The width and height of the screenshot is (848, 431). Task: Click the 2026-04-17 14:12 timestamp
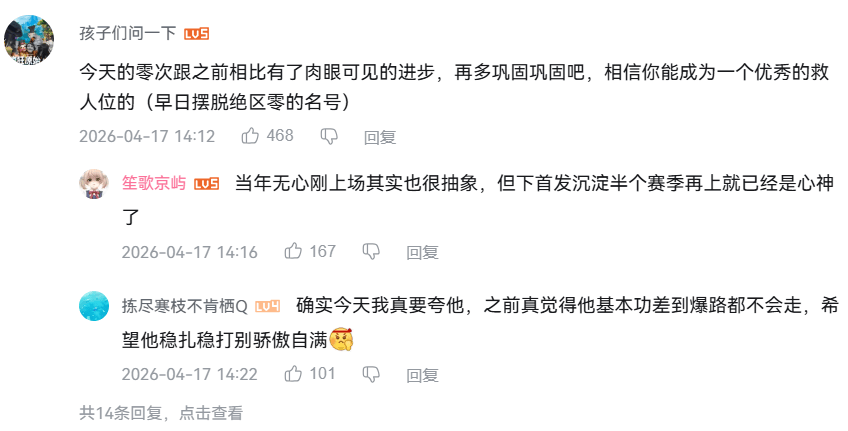(147, 137)
